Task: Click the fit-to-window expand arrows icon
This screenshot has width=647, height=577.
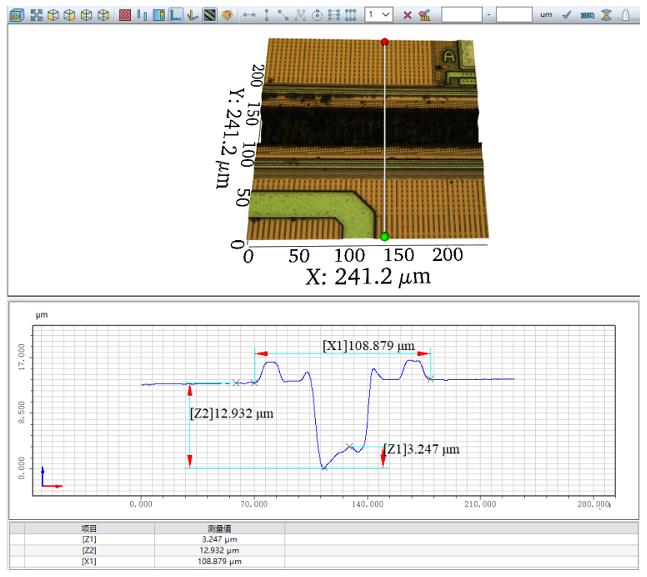Action: (x=36, y=15)
